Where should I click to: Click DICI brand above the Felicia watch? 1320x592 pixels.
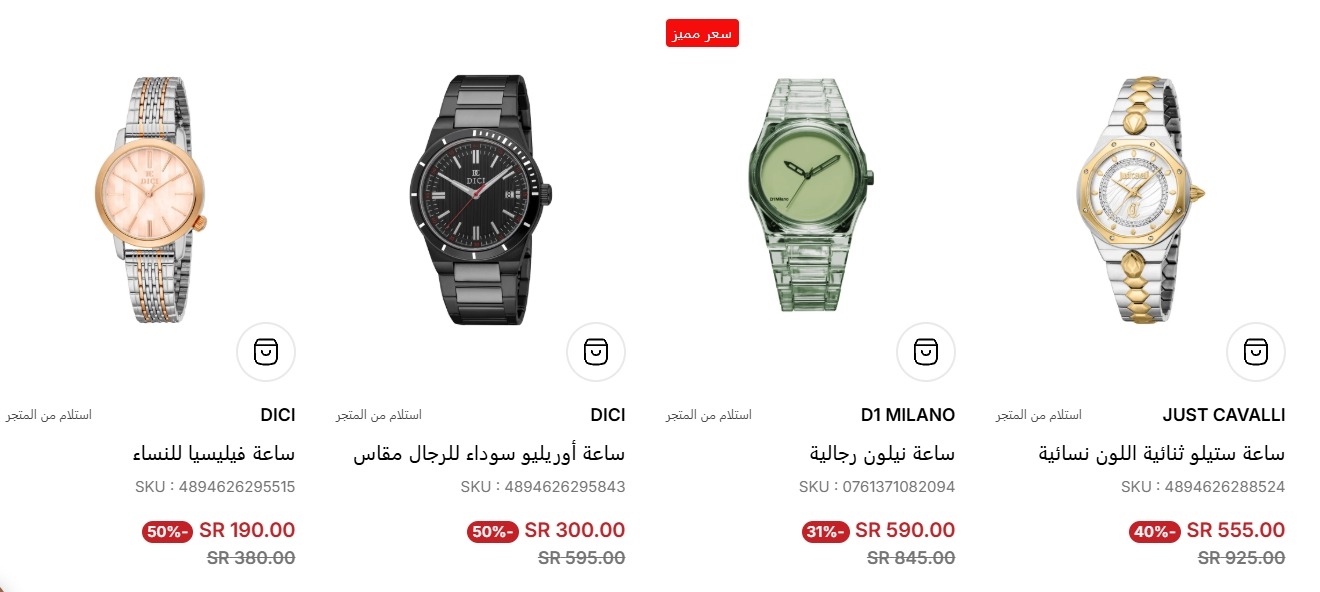tap(278, 415)
